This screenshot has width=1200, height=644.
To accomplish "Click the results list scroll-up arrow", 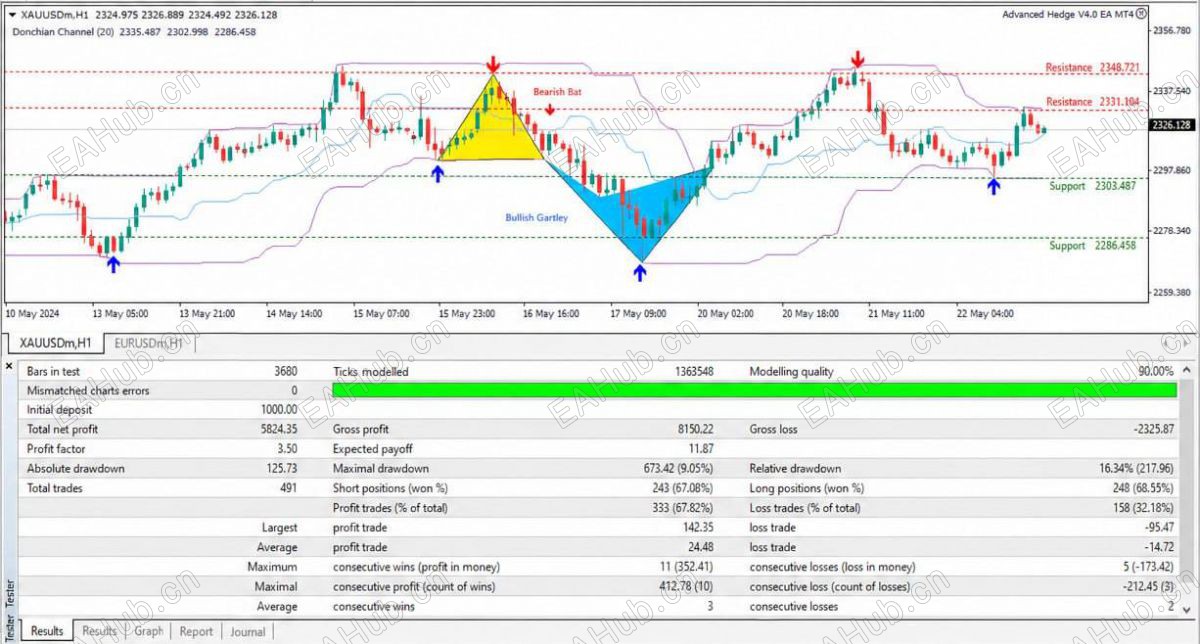I will tap(1188, 370).
